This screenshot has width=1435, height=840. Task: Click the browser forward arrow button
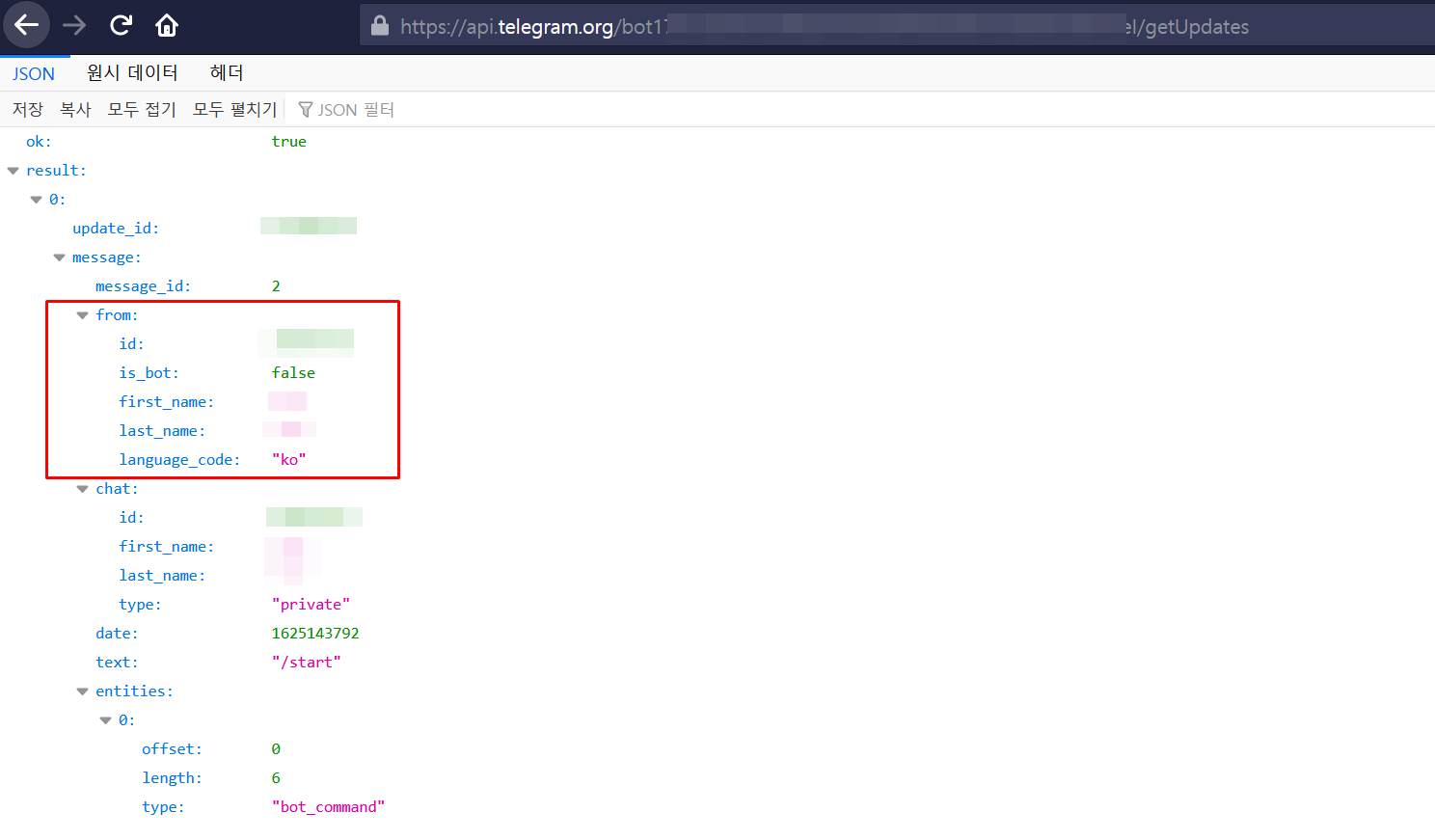[74, 25]
